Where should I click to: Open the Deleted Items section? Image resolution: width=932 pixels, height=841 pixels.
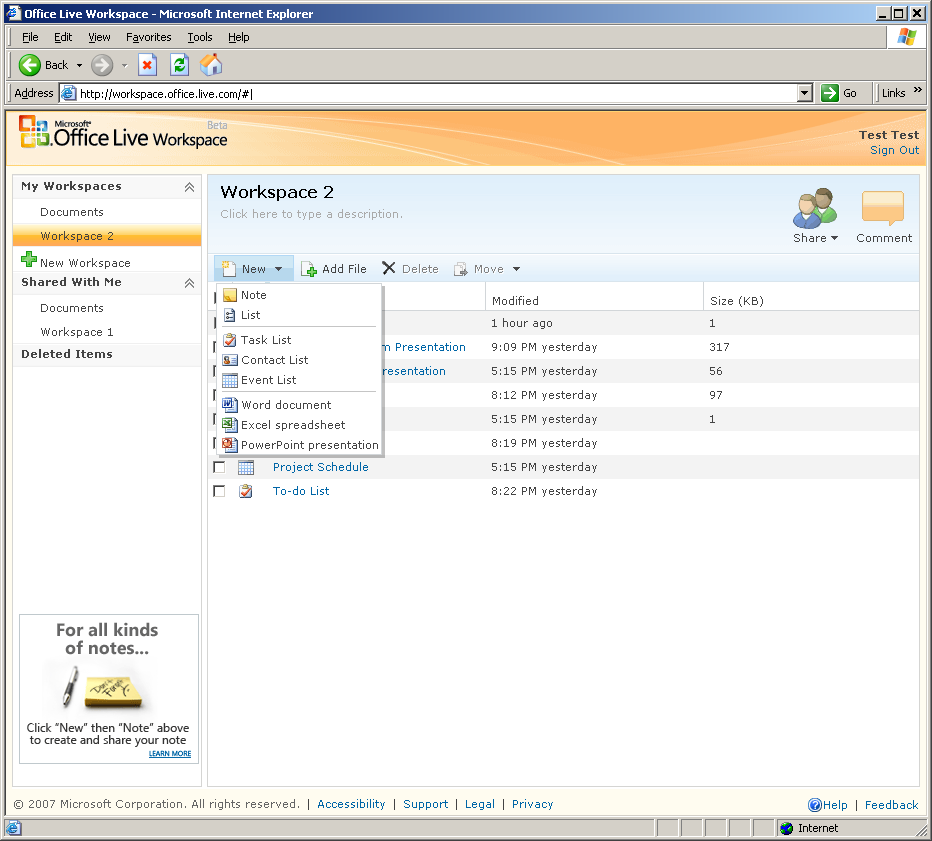coord(67,354)
